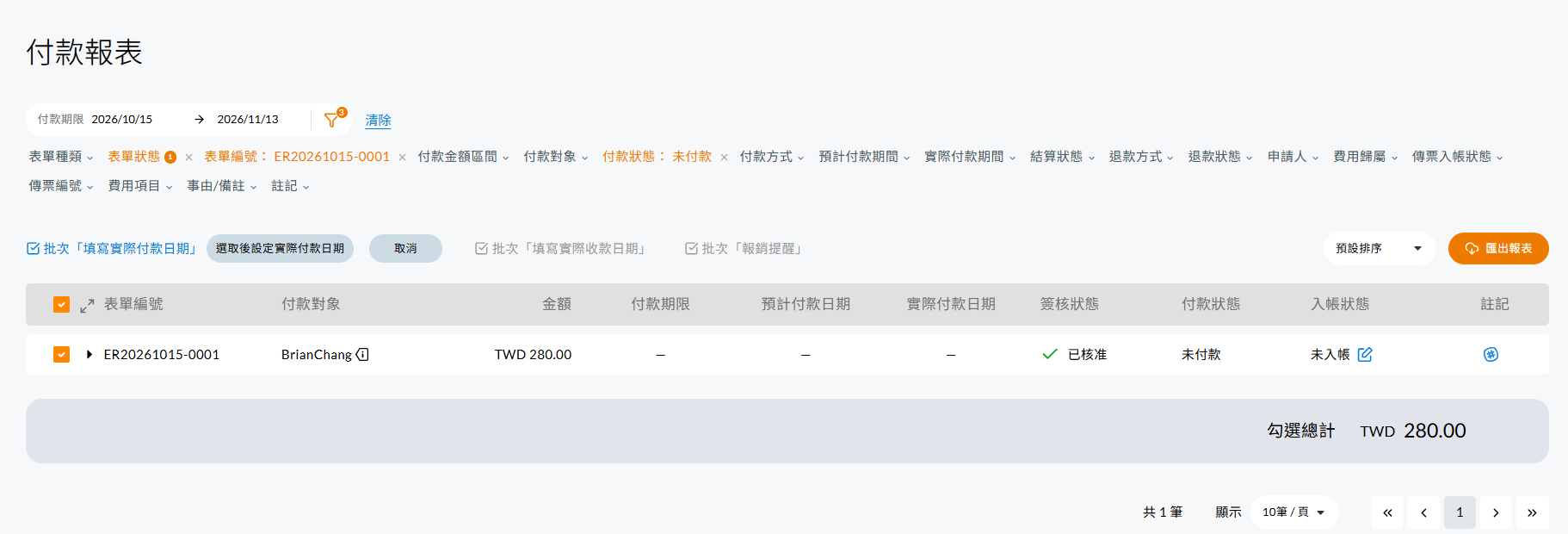This screenshot has height=534, width=1568.
Task: Click the payee name BrianChang
Action: pyautogui.click(x=317, y=354)
